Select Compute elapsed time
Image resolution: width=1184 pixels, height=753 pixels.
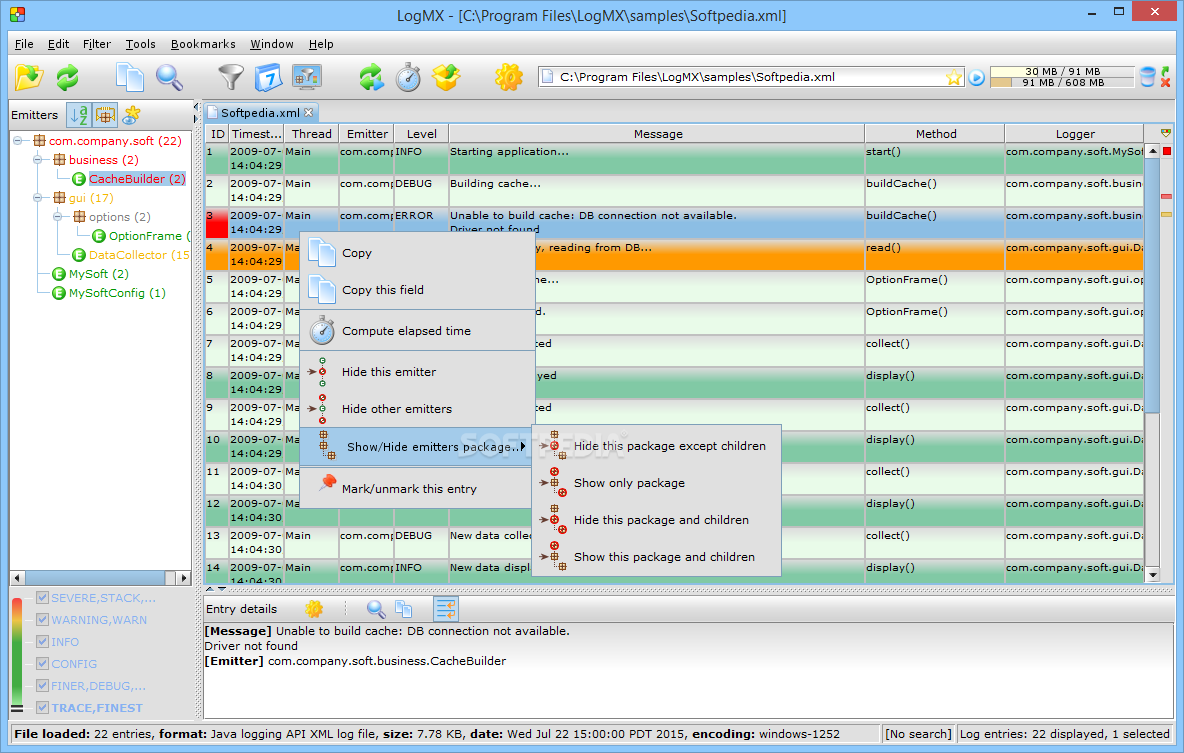(418, 331)
